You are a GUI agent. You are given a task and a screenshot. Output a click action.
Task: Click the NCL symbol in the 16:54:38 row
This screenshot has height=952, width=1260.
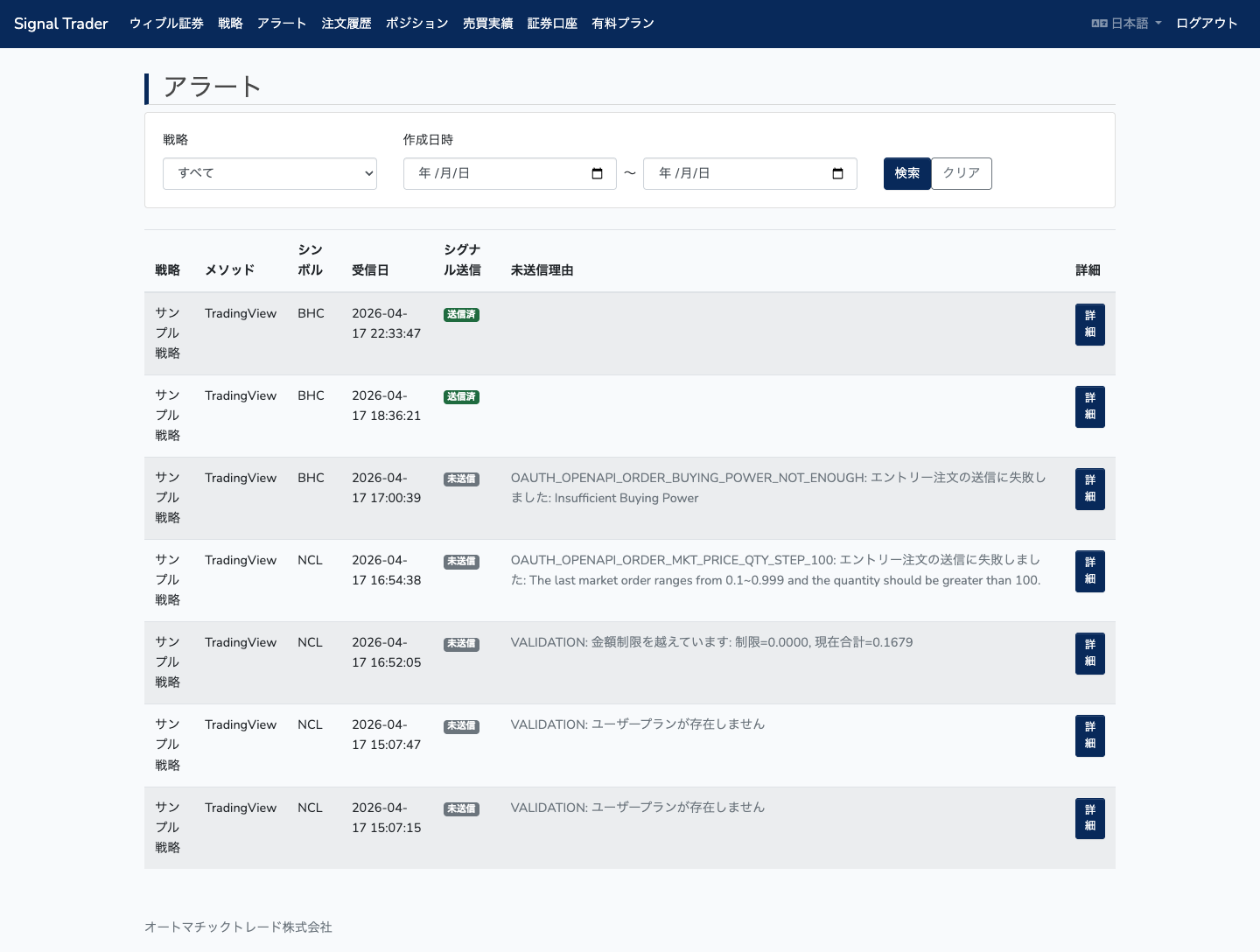coord(310,560)
